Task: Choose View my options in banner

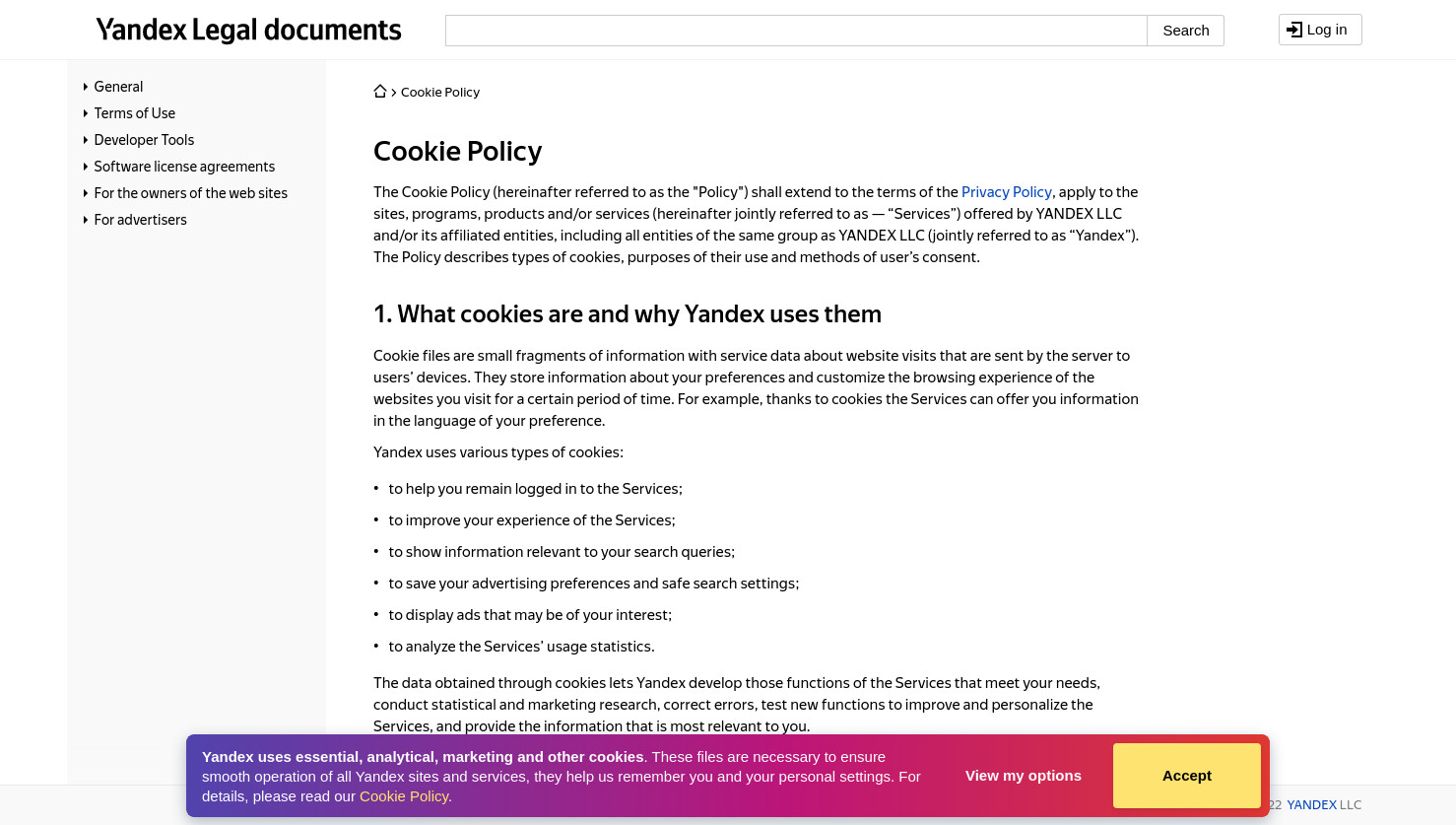Action: tap(1024, 776)
